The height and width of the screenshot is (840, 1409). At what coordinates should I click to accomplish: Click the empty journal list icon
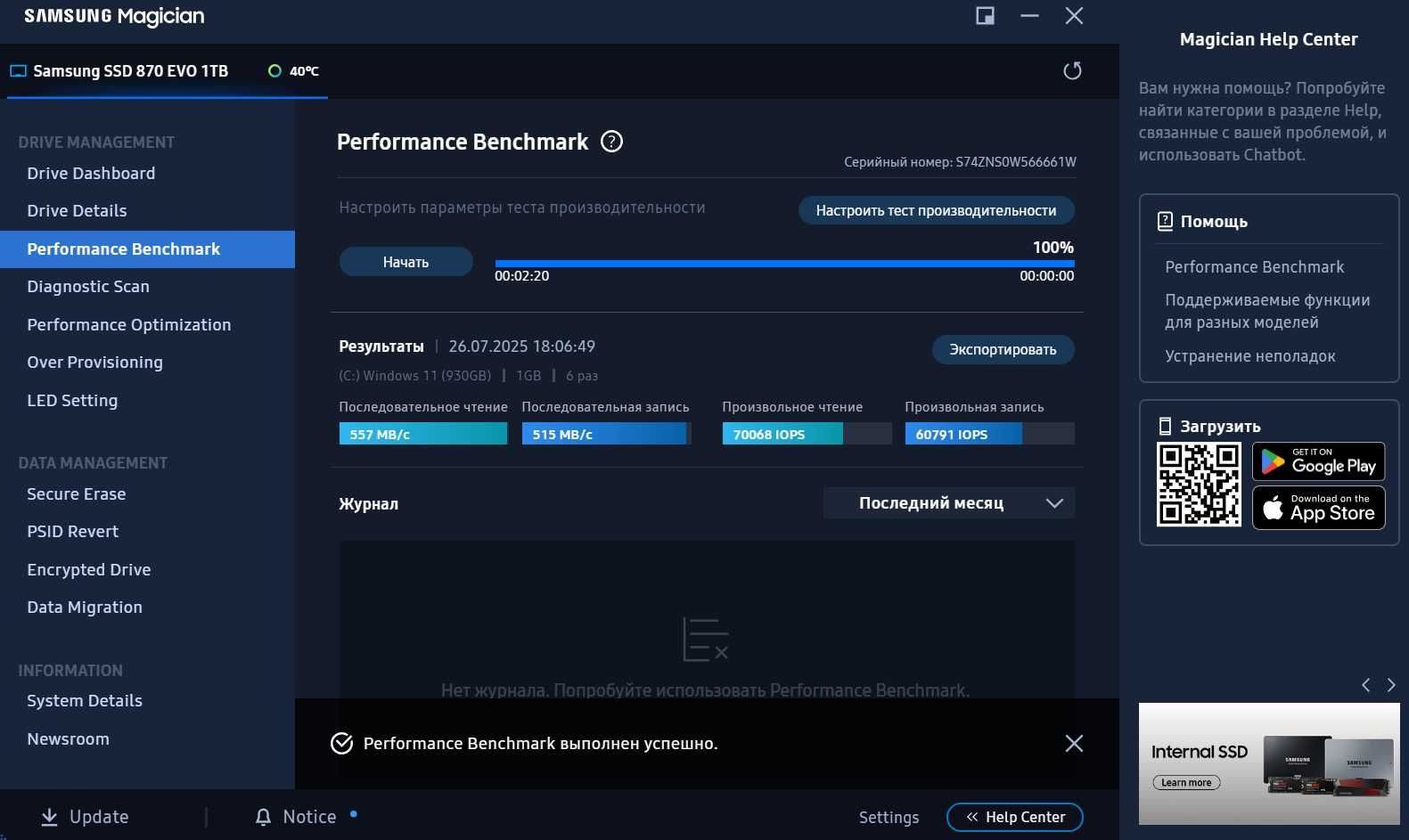coord(705,640)
